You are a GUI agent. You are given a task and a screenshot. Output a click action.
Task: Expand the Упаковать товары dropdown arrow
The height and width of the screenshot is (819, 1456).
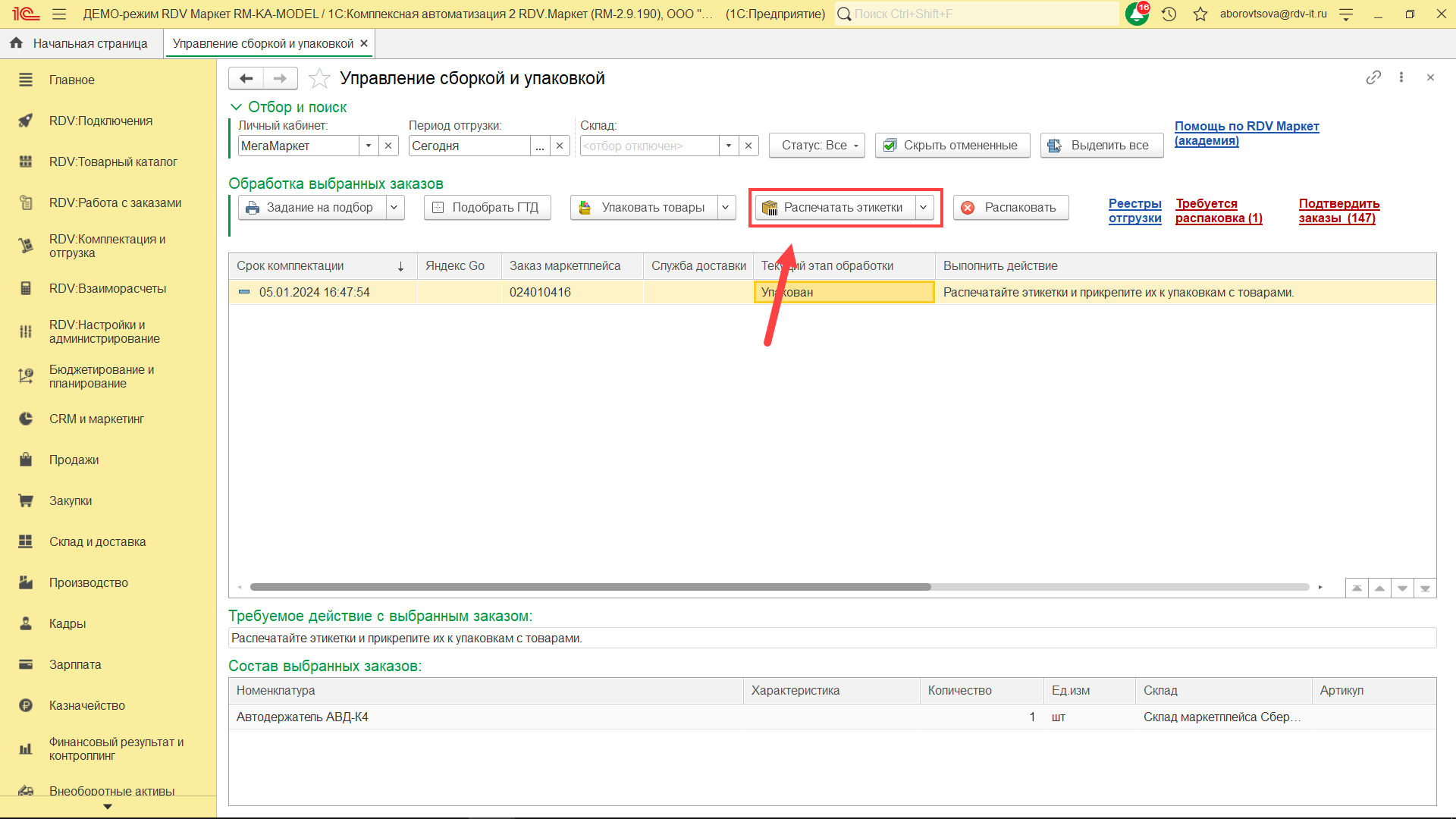tap(726, 207)
